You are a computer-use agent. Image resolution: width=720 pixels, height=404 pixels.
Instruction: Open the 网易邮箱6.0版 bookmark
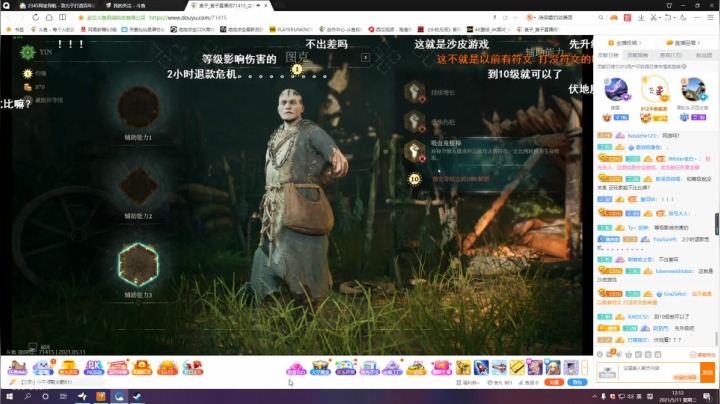99,29
